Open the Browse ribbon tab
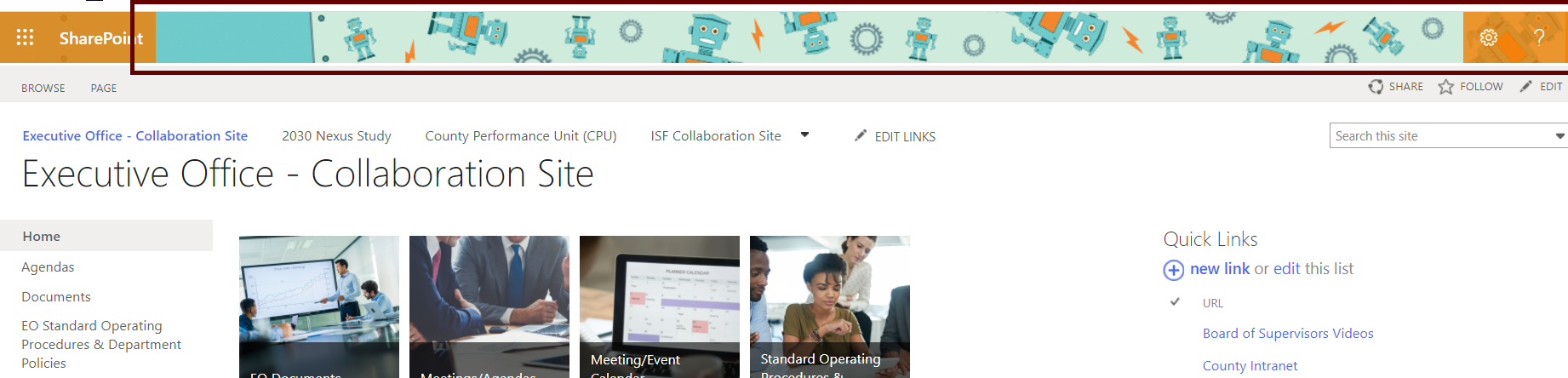Screen dimensions: 1568x378 [43, 88]
